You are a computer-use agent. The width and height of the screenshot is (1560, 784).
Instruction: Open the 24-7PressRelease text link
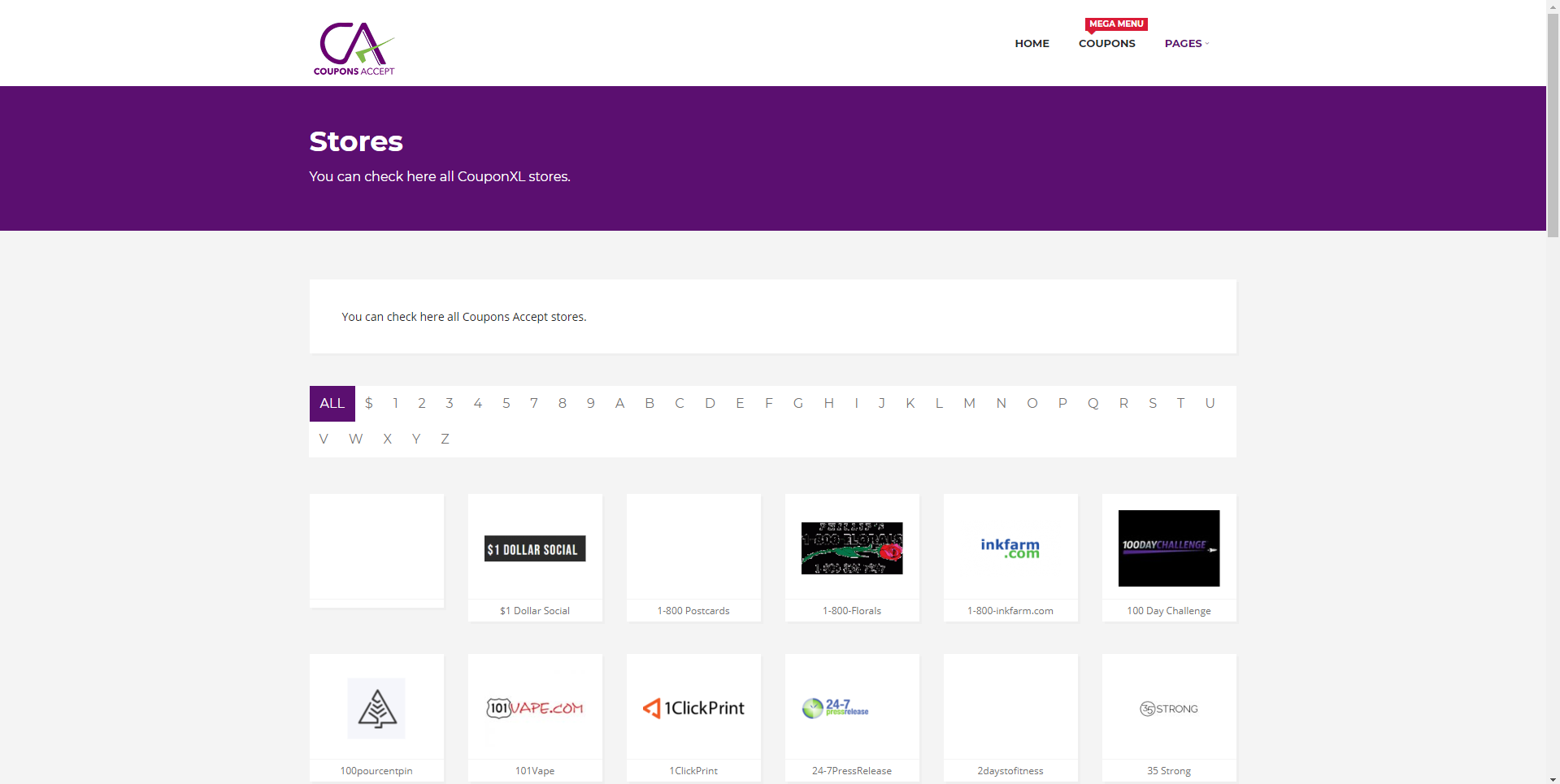[852, 771]
